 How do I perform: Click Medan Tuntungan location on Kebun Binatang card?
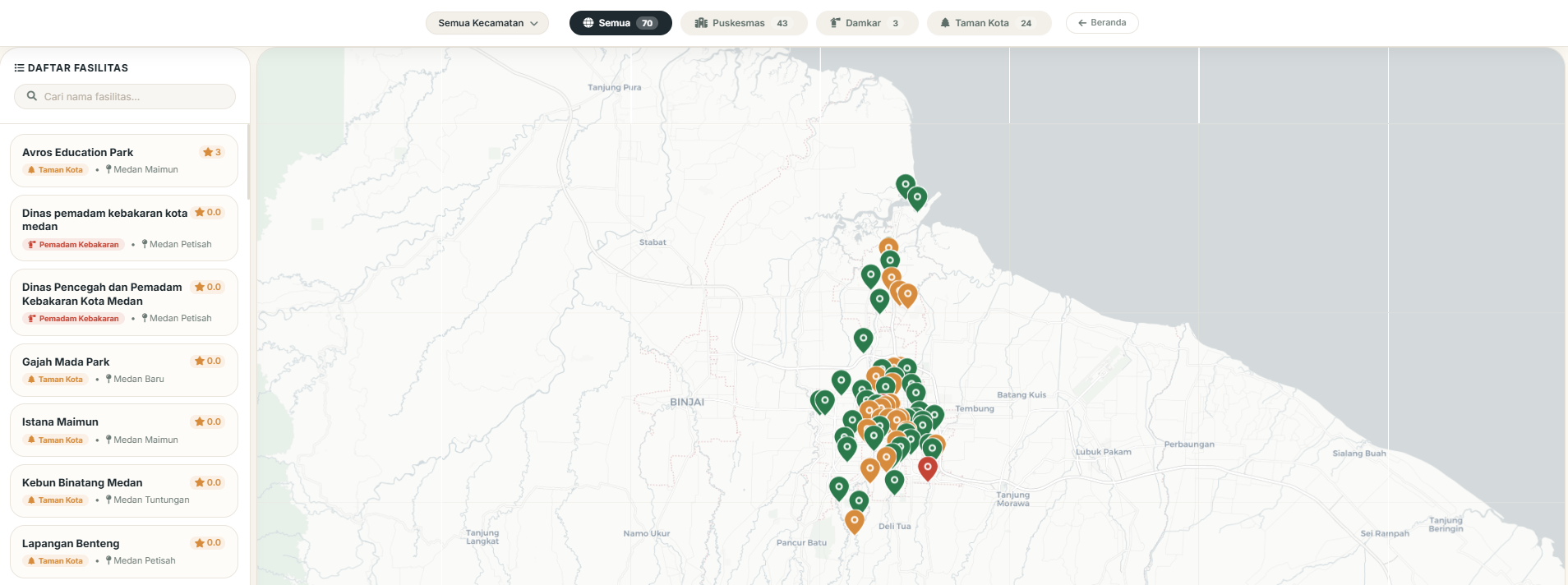[x=148, y=500]
